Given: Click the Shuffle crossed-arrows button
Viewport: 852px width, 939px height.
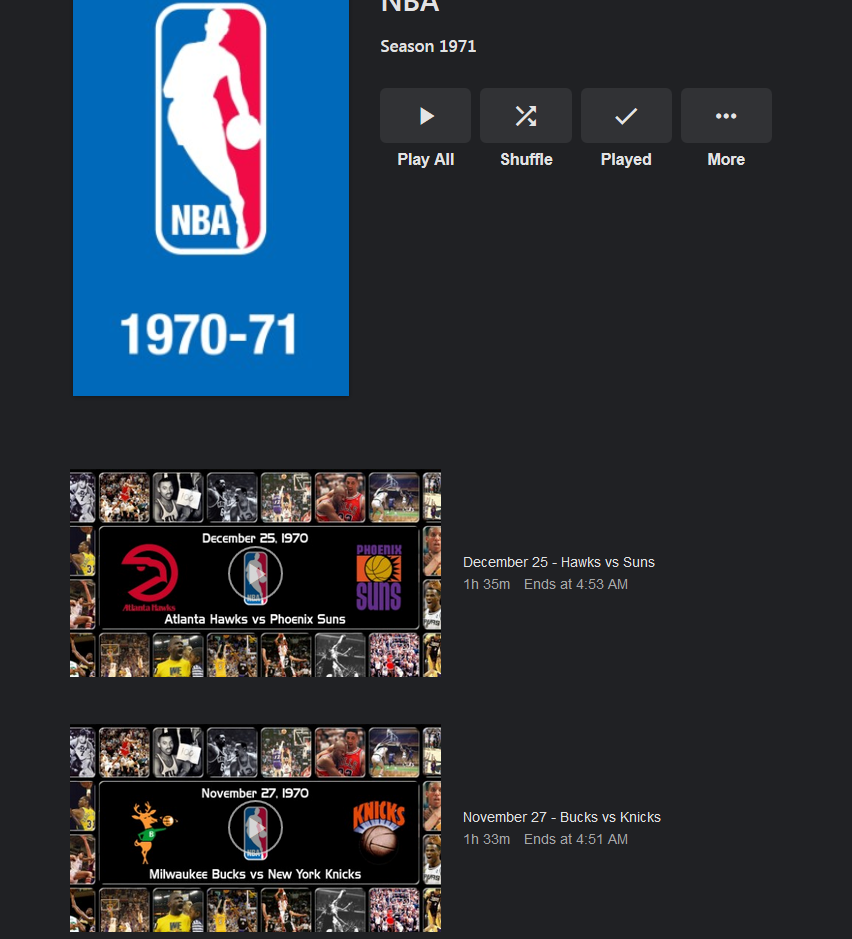Looking at the screenshot, I should click(x=526, y=116).
